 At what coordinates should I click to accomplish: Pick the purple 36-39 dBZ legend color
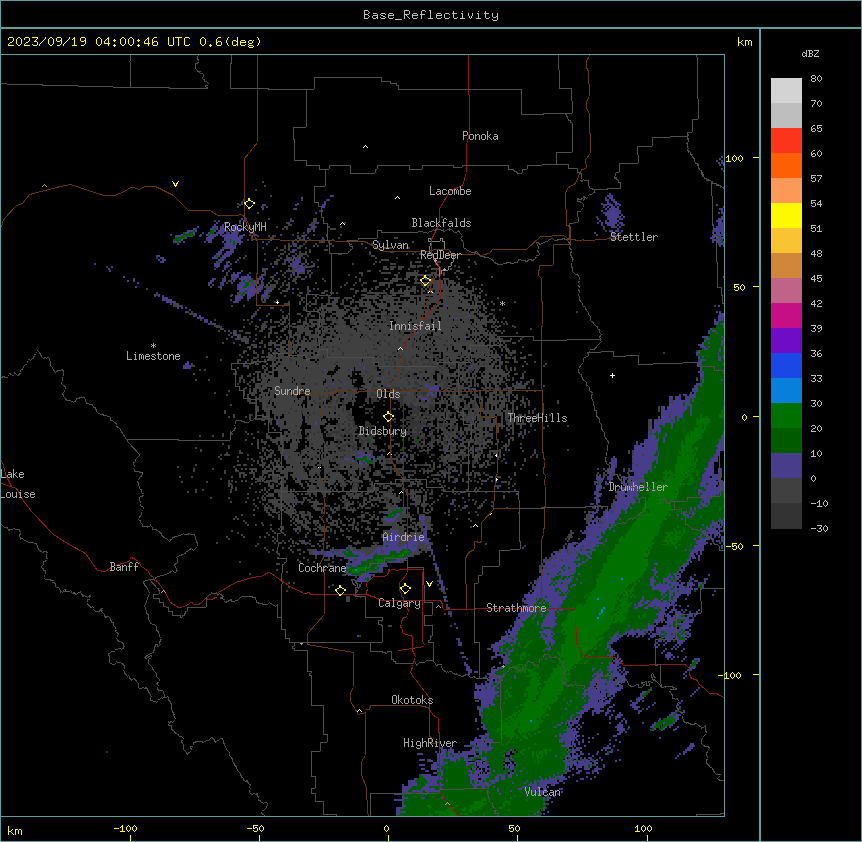pyautogui.click(x=786, y=341)
